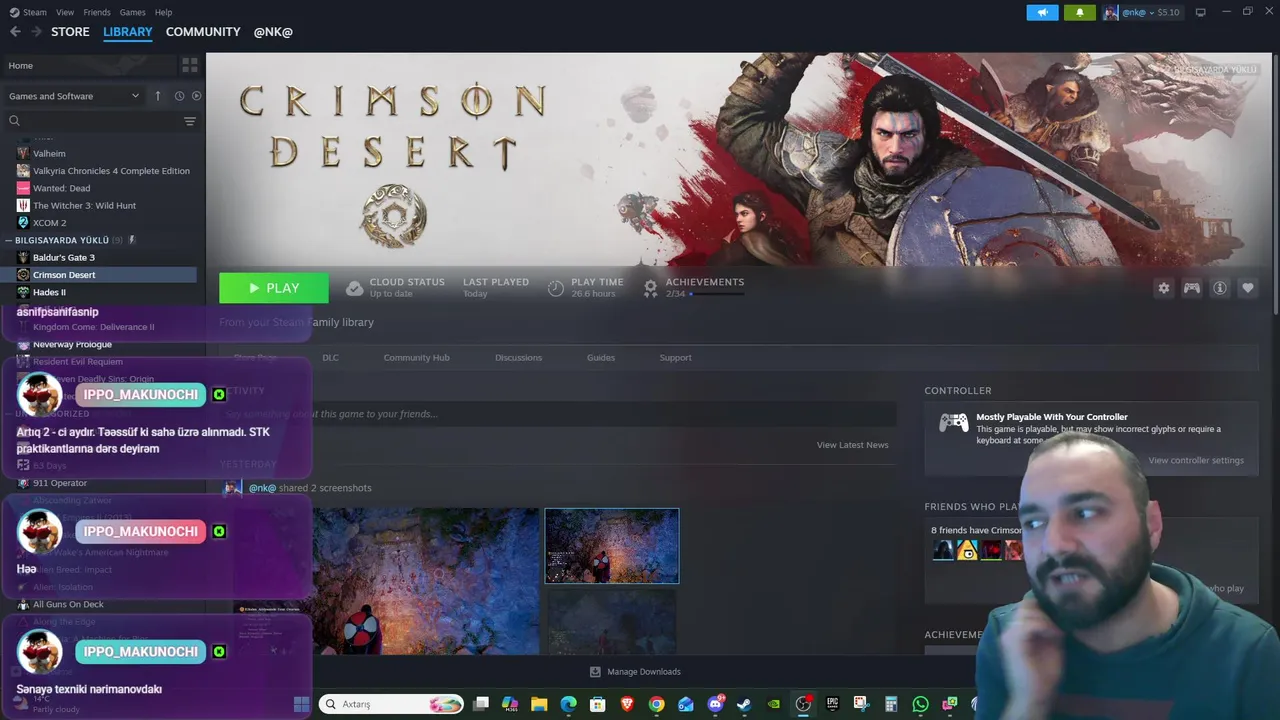Screen dimensions: 1280x720
Task: Open WhatsApp from the taskbar
Action: click(x=920, y=704)
